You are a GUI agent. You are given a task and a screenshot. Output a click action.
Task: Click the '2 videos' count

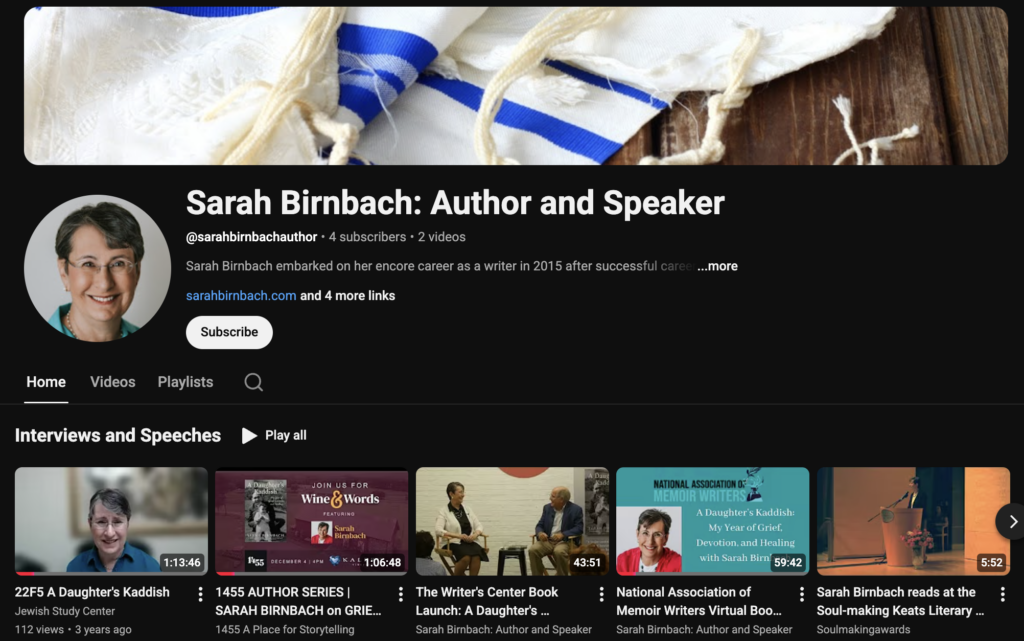[441, 237]
